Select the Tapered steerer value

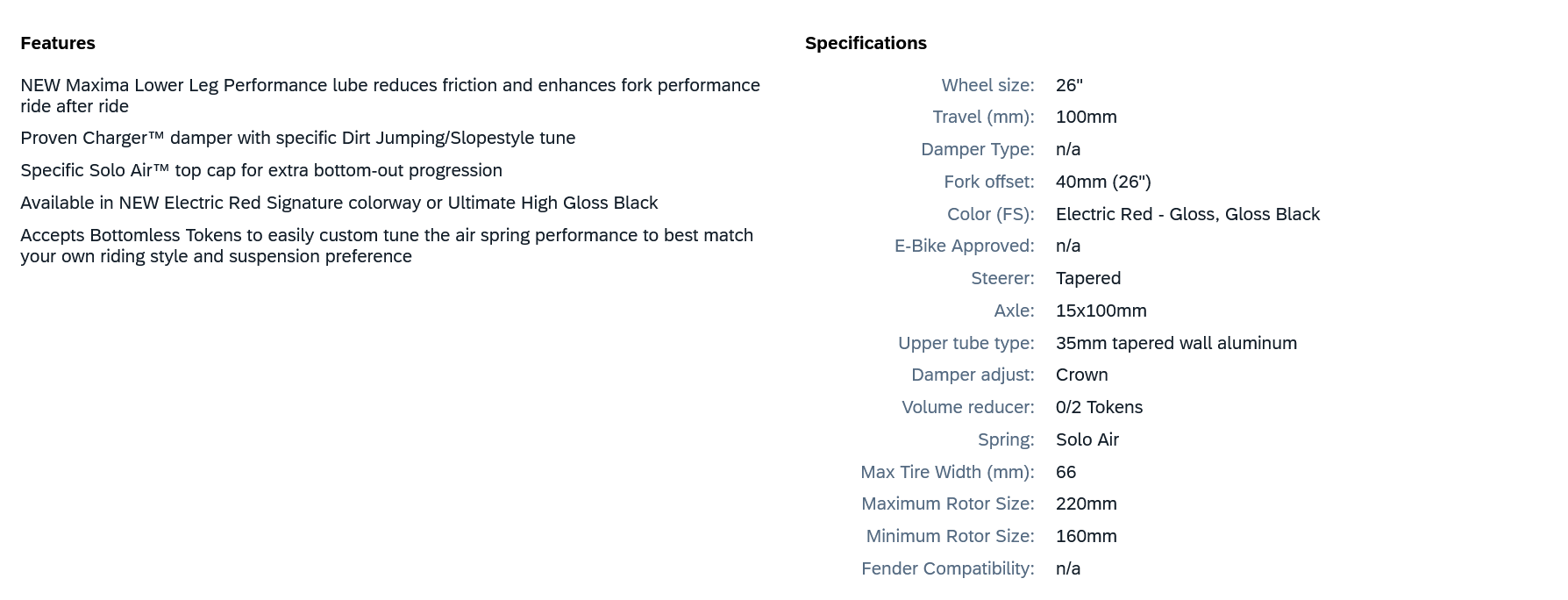(1087, 278)
